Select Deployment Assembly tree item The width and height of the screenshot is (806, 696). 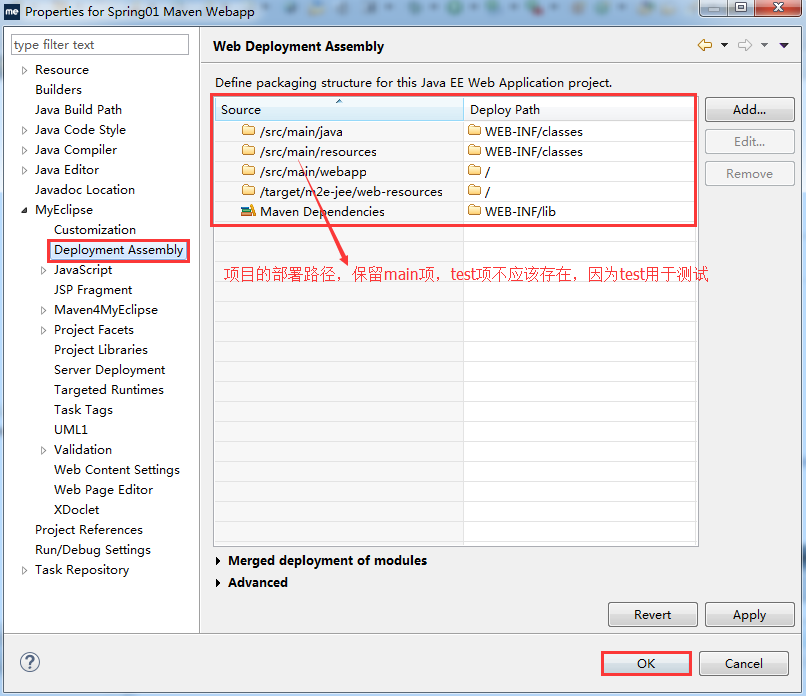(x=119, y=250)
